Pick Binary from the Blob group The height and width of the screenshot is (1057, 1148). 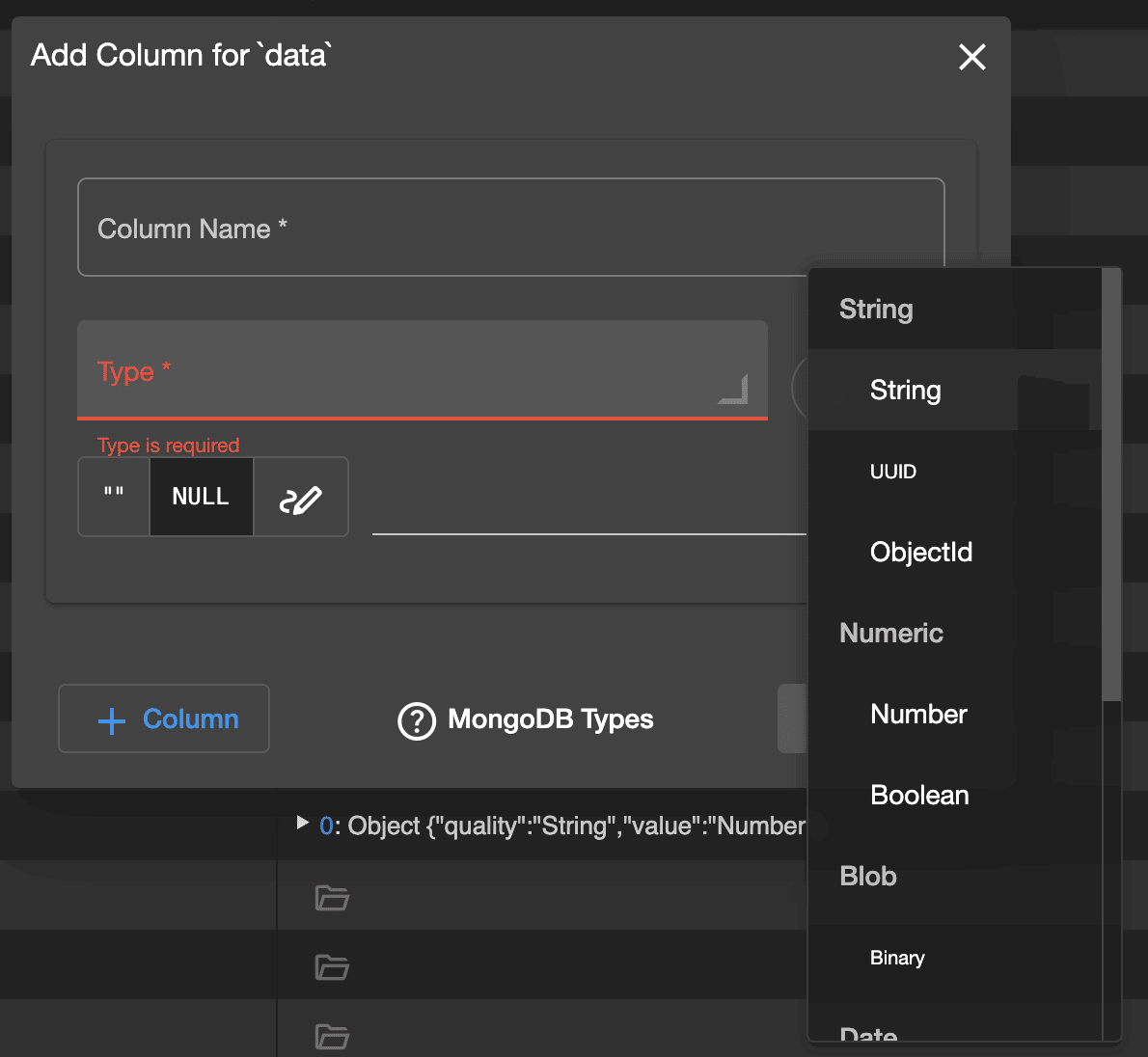pos(897,958)
